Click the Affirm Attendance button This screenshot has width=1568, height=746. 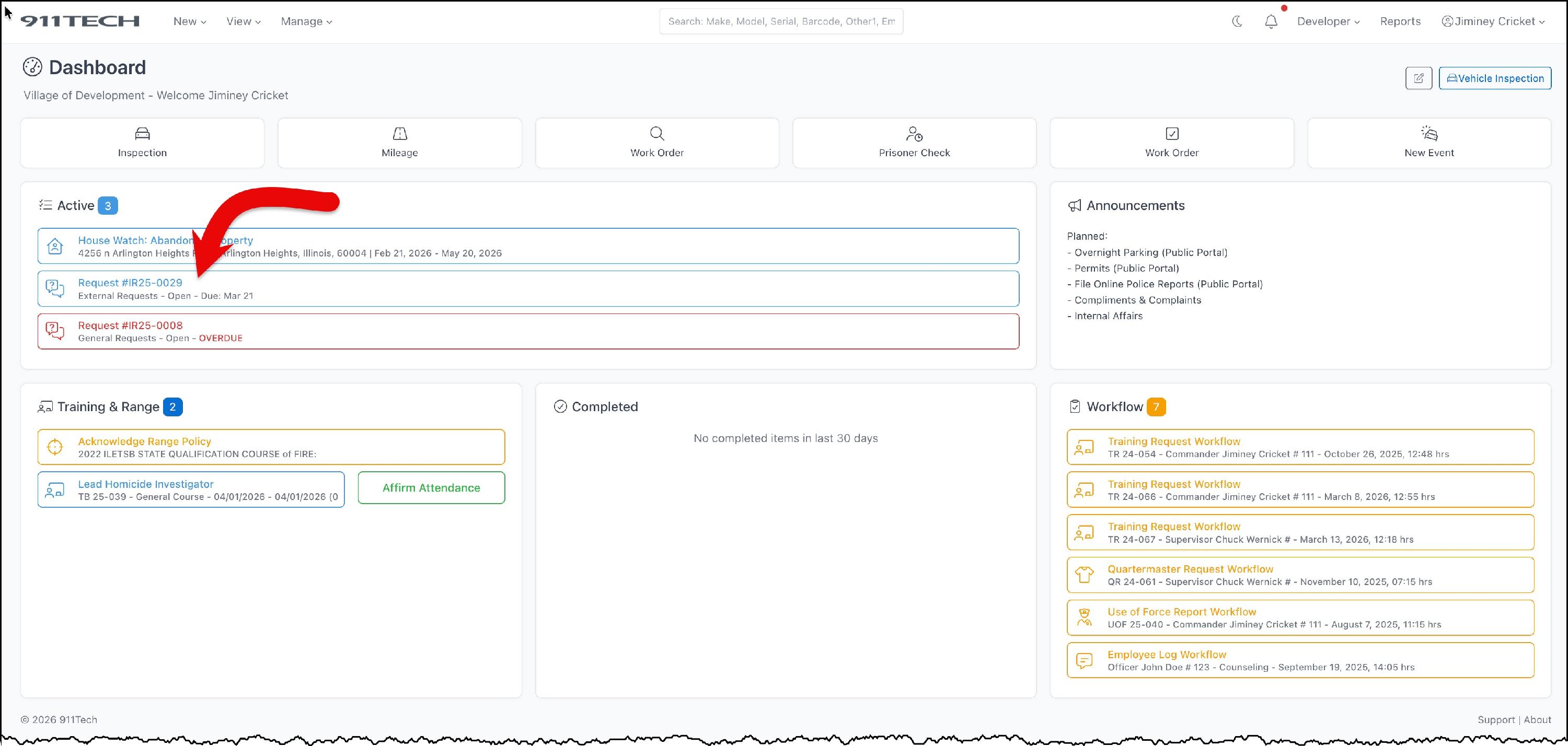click(x=431, y=488)
